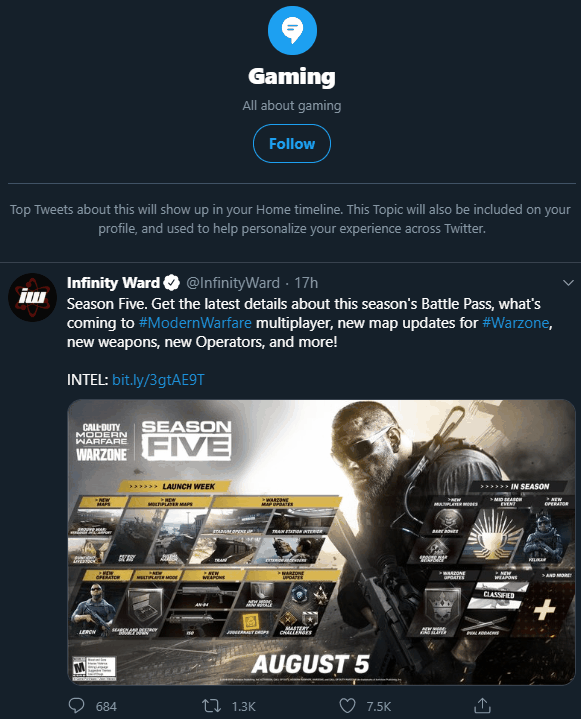This screenshot has height=719, width=581.
Task: Open the @InfinityWard handle link
Action: [232, 283]
